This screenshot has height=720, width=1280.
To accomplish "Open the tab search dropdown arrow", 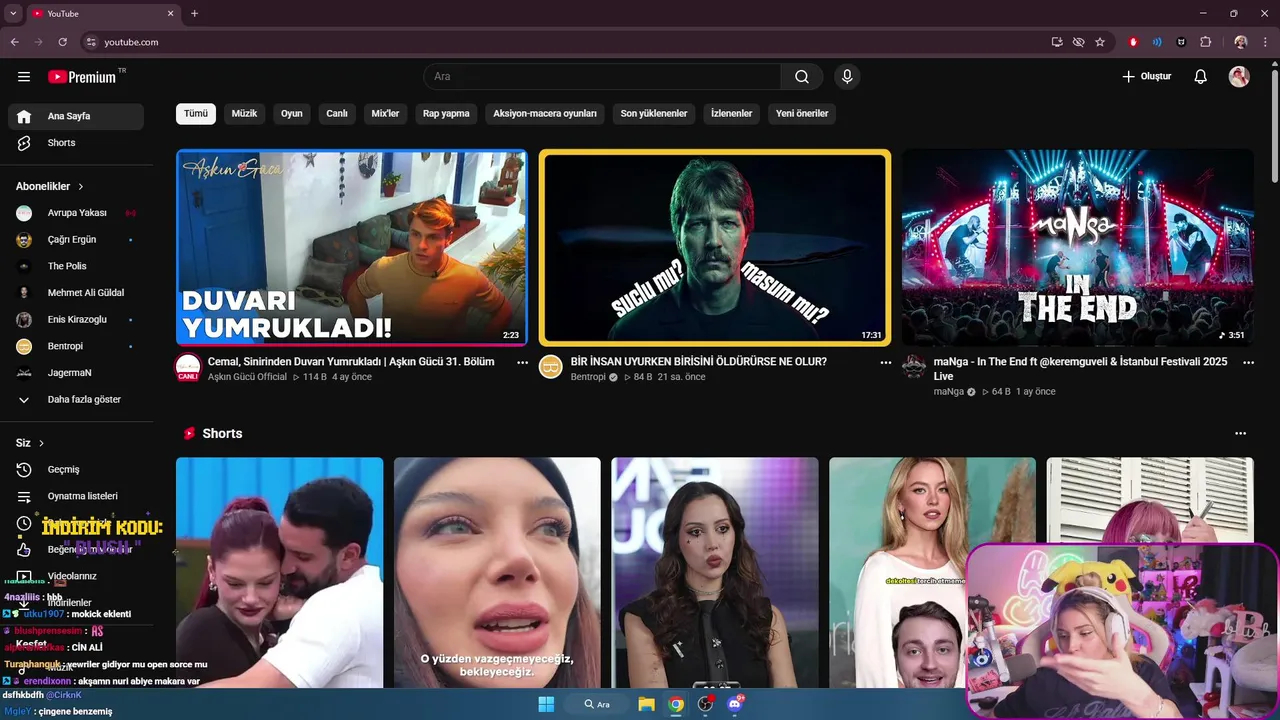I will click(x=13, y=14).
